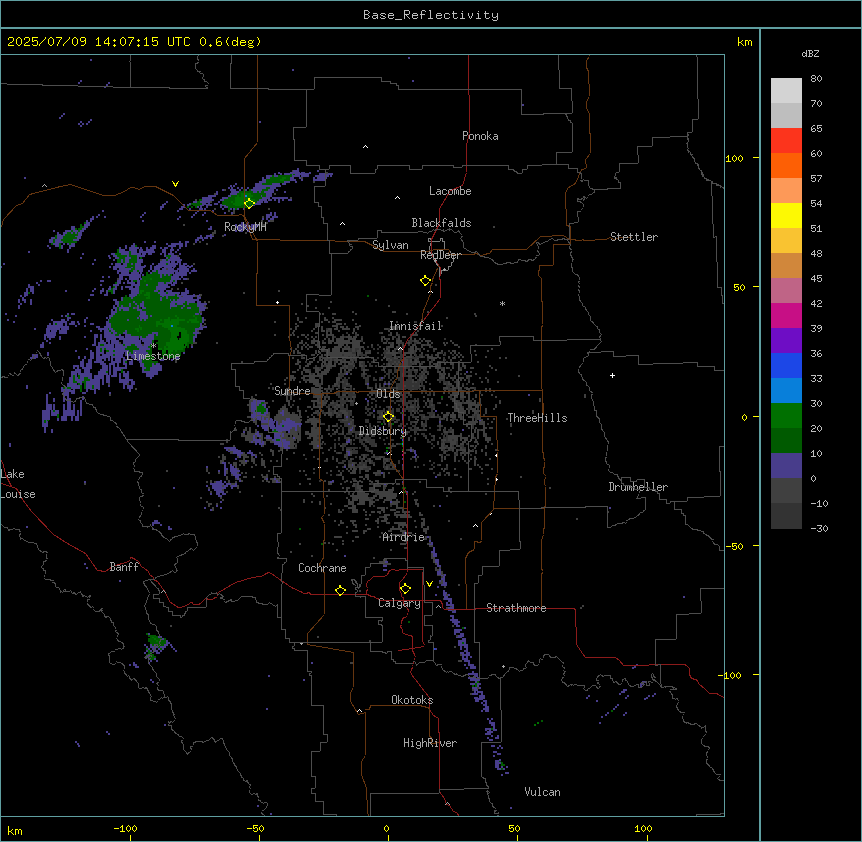
Task: Click the Calgary city label
Action: 399,603
